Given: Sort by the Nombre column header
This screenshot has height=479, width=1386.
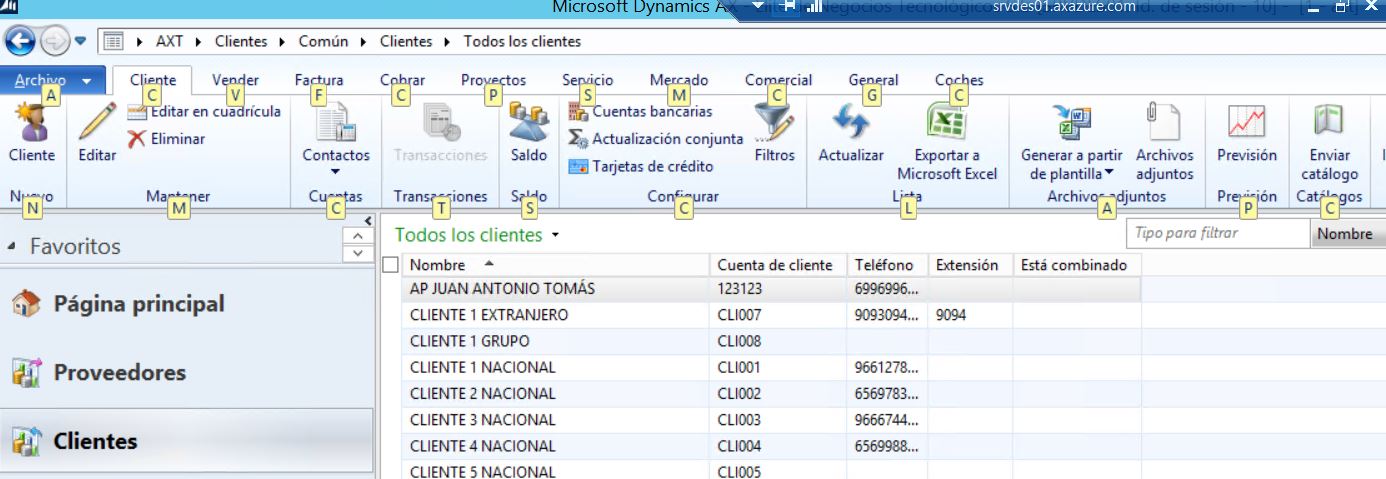Looking at the screenshot, I should point(556,265).
